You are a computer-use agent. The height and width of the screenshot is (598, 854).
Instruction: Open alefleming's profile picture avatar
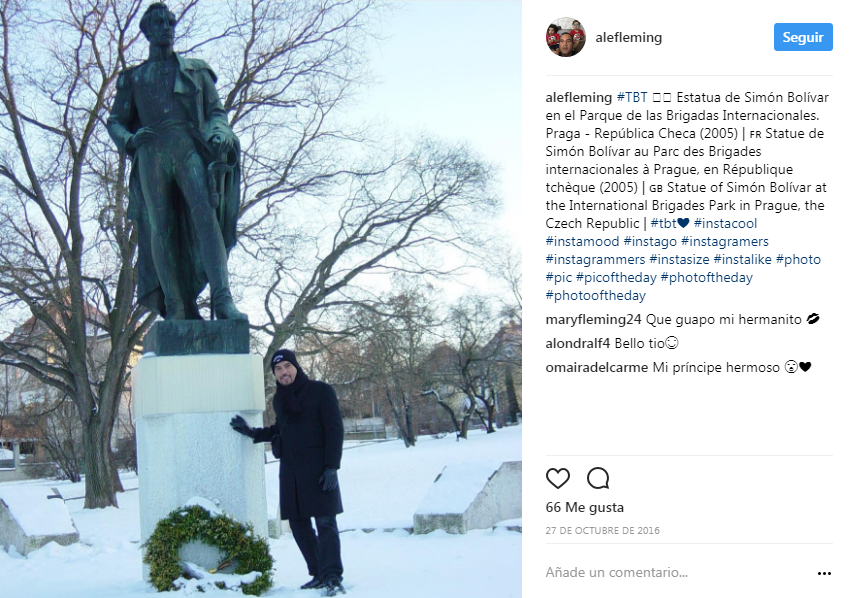click(x=566, y=37)
